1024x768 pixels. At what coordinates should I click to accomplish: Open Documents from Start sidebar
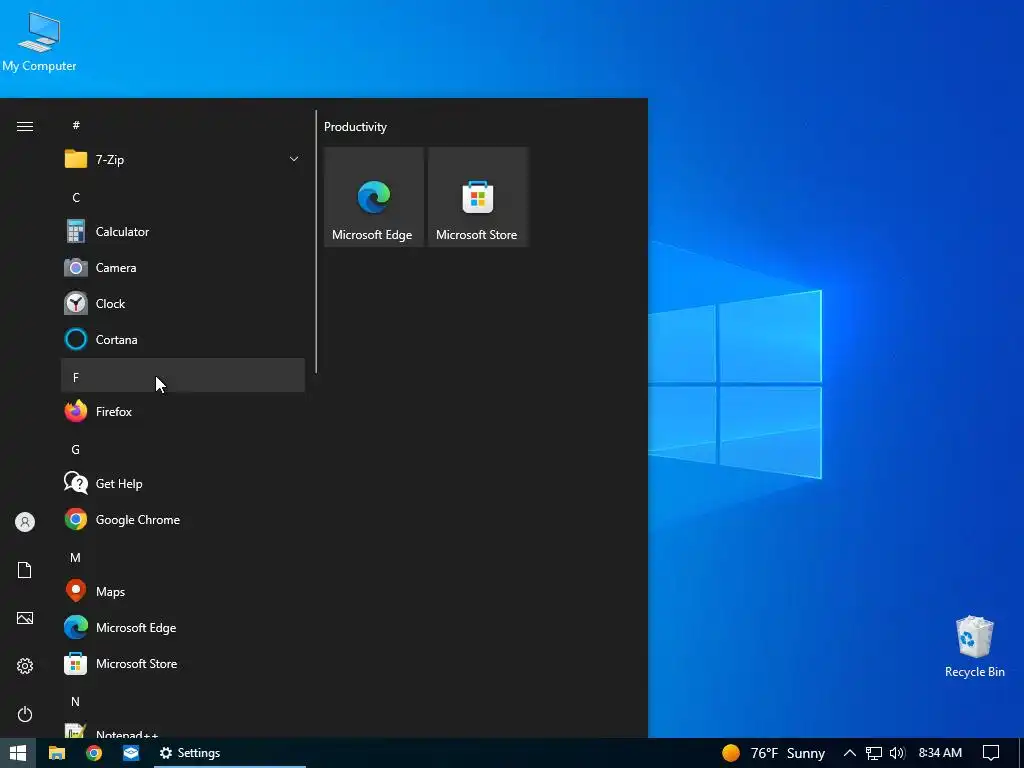point(25,570)
